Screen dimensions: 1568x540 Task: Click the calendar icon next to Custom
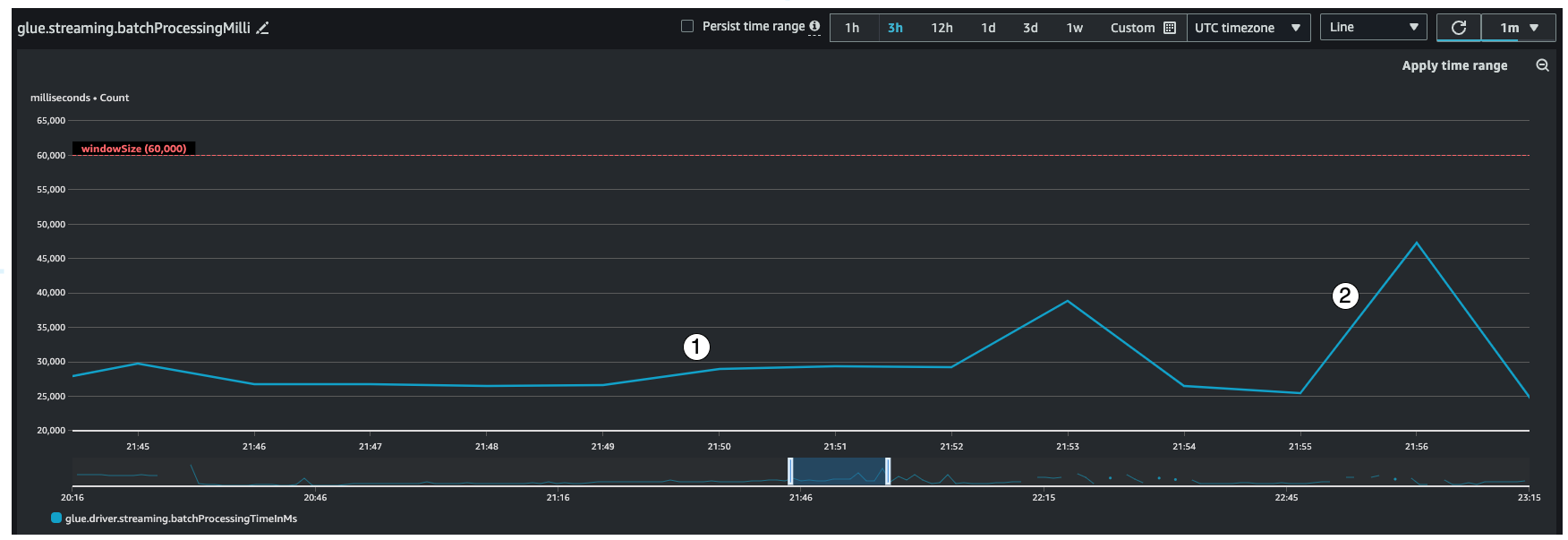pyautogui.click(x=1169, y=28)
